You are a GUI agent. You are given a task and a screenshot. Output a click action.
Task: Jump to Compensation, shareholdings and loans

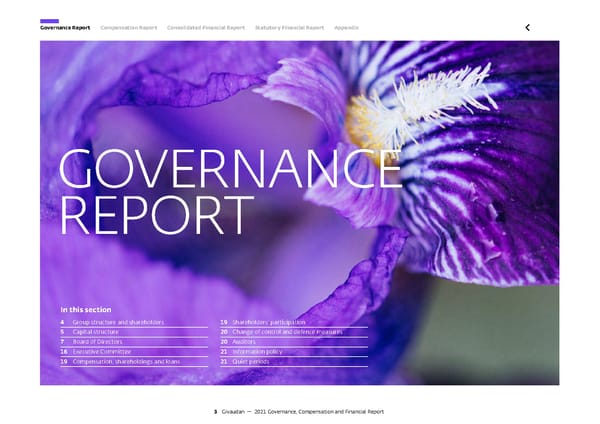tap(134, 362)
